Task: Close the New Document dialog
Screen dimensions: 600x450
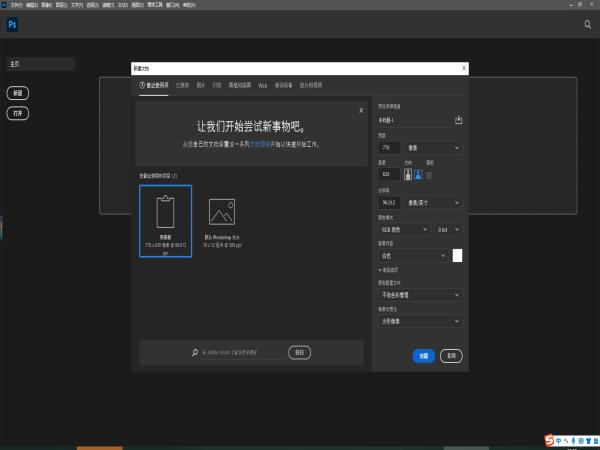Action: click(464, 68)
